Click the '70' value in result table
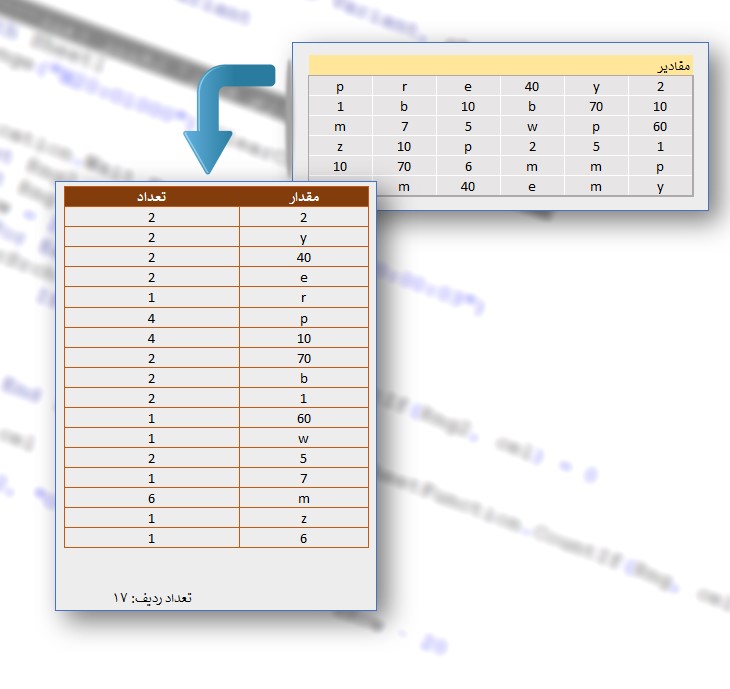This screenshot has height=689, width=730. (x=304, y=358)
